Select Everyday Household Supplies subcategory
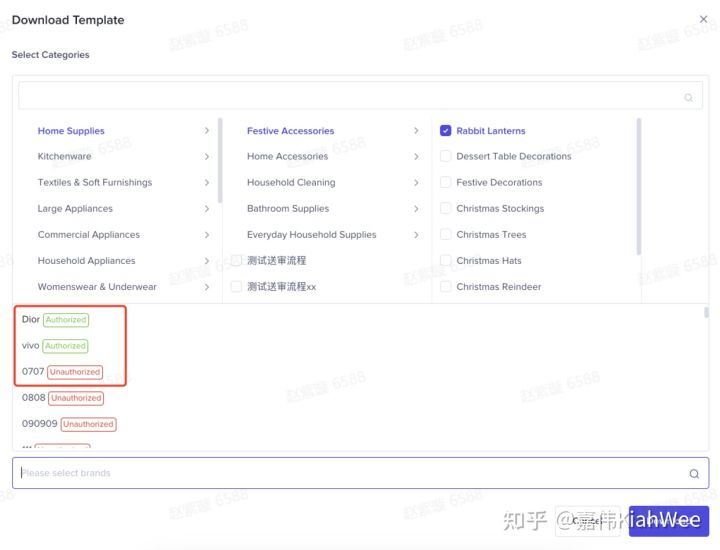 [x=311, y=235]
